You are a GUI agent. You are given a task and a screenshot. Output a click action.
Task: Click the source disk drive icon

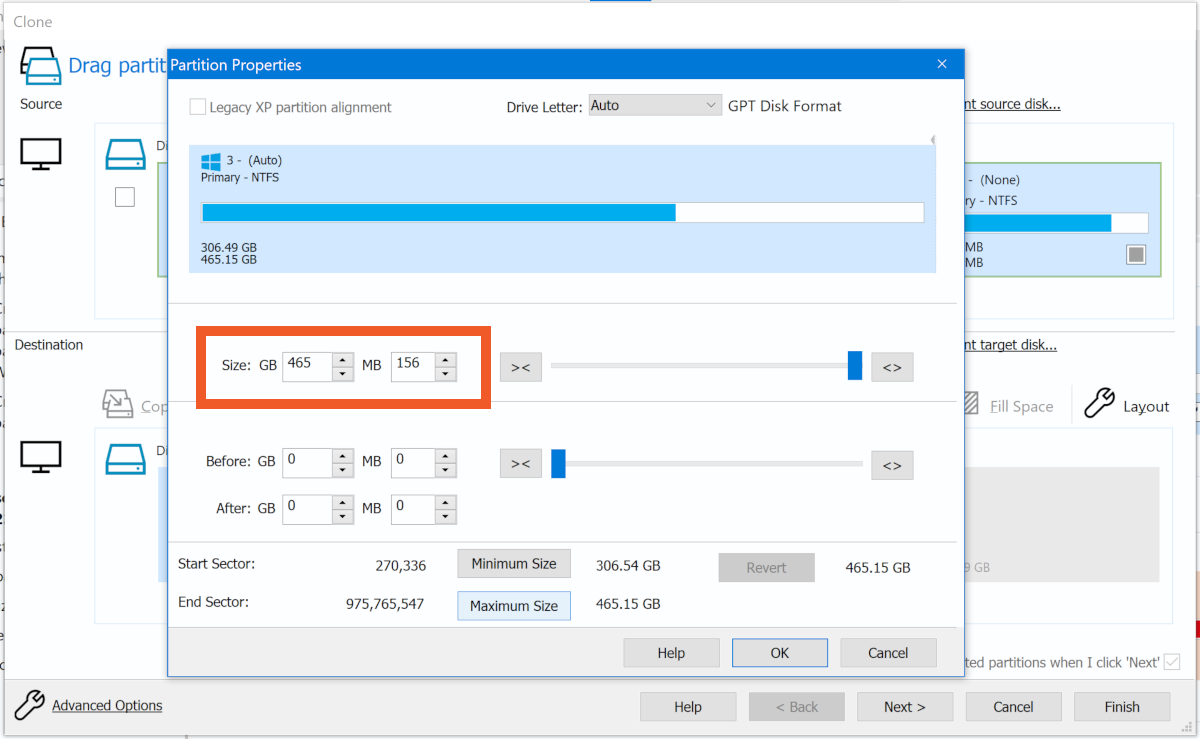[124, 154]
